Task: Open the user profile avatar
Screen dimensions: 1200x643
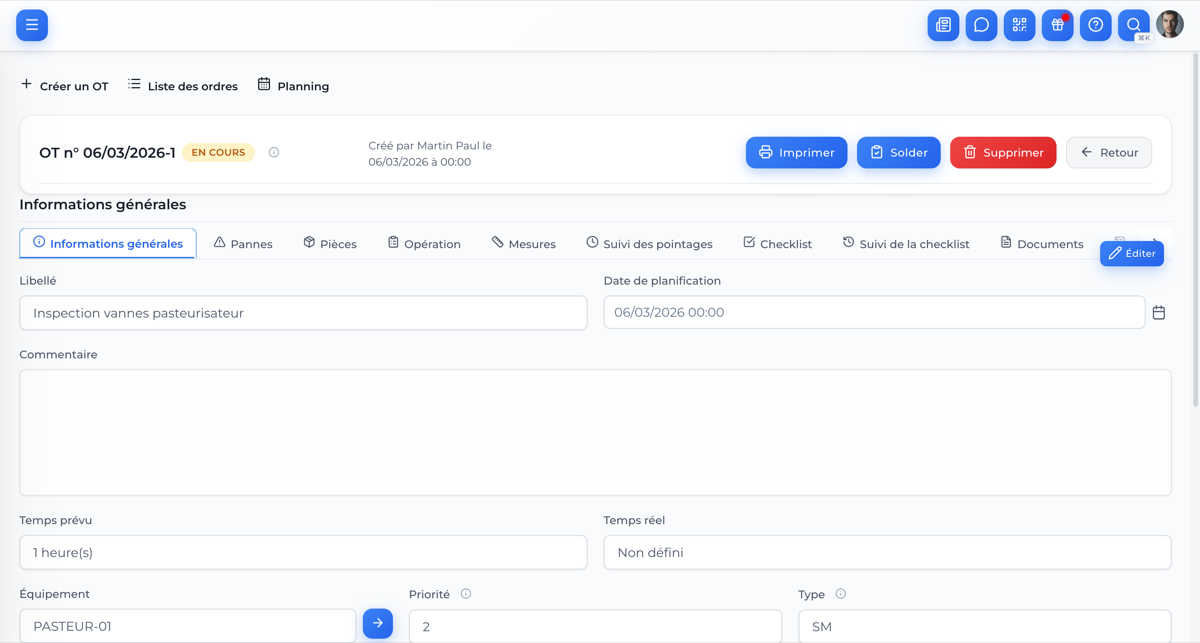Action: pyautogui.click(x=1170, y=24)
